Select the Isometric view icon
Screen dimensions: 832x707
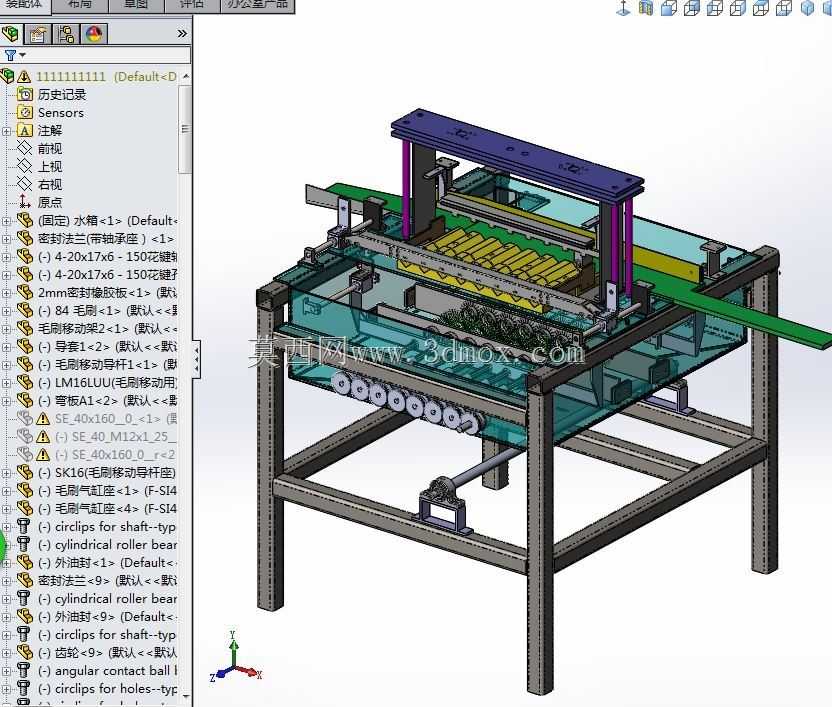pyautogui.click(x=807, y=7)
